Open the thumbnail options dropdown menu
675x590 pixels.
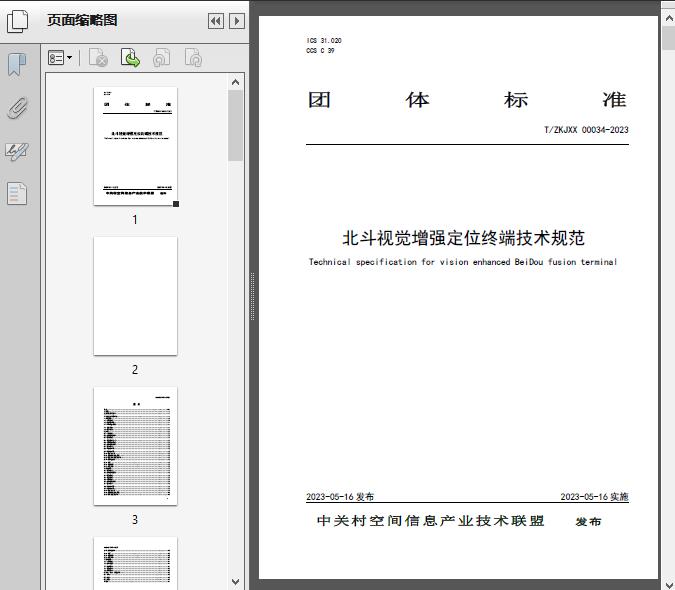[x=60, y=58]
